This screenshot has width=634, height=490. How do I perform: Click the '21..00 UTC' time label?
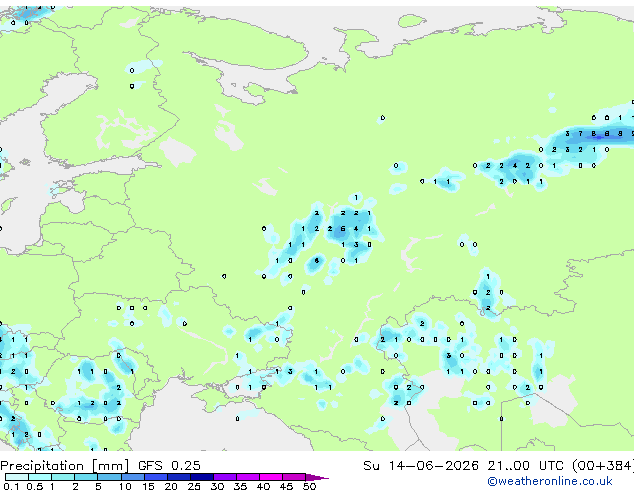click(526, 466)
